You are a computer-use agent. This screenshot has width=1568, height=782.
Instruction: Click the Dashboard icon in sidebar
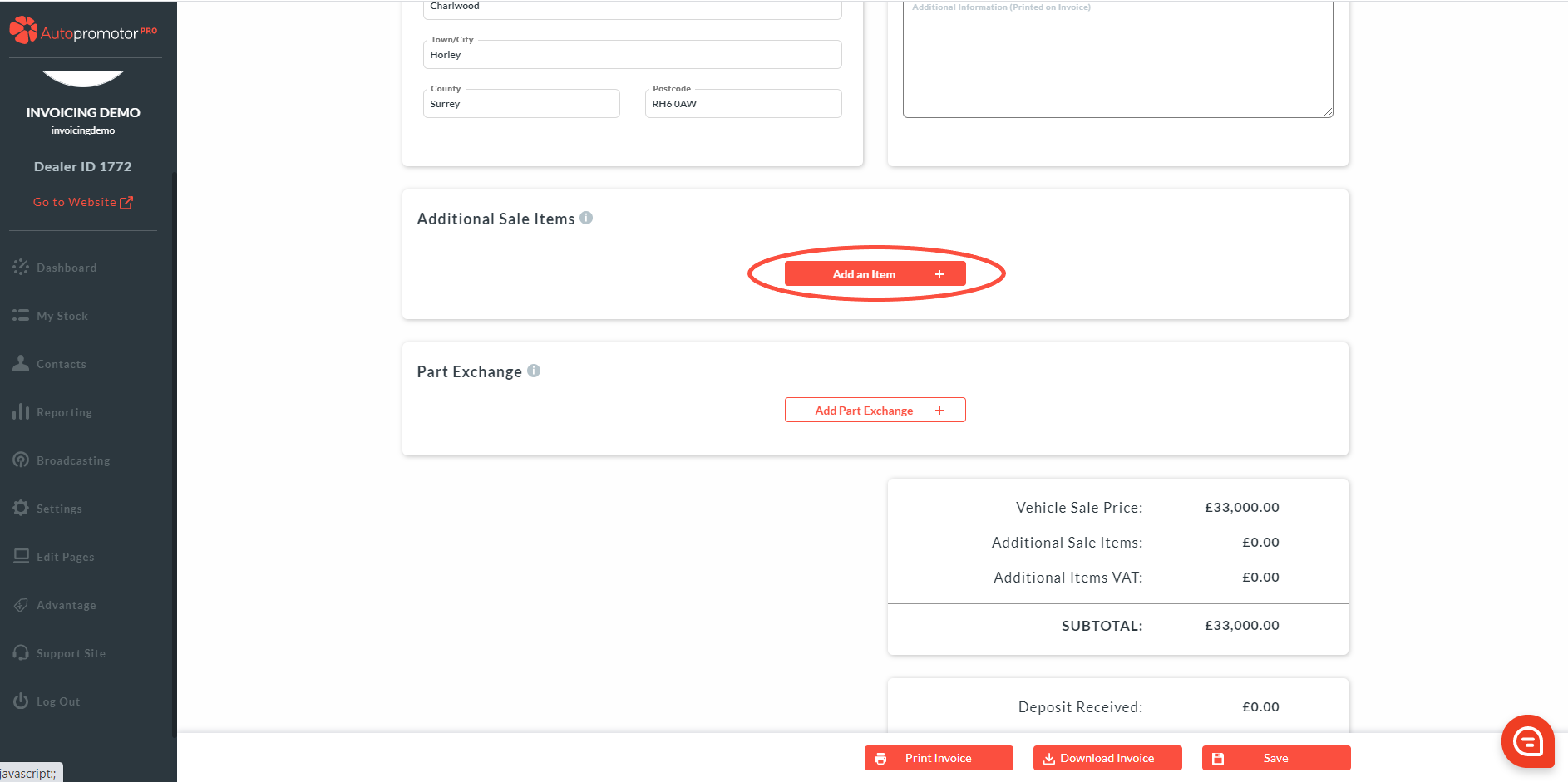21,268
